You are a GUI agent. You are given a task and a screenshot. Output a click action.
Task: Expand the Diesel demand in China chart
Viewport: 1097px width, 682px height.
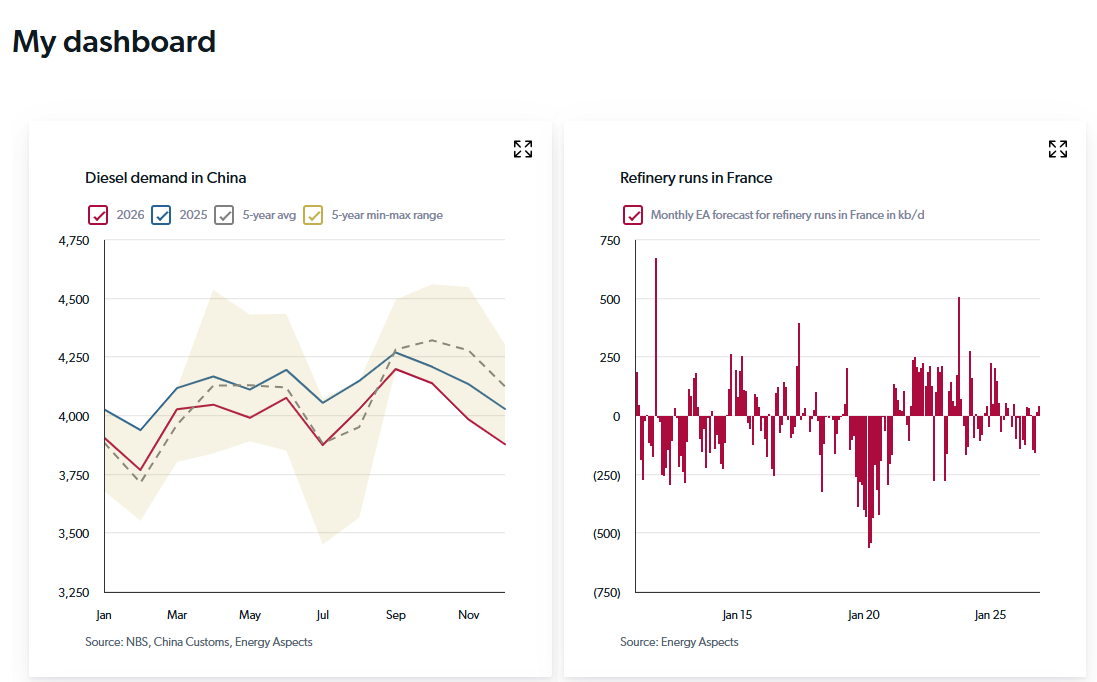522,149
